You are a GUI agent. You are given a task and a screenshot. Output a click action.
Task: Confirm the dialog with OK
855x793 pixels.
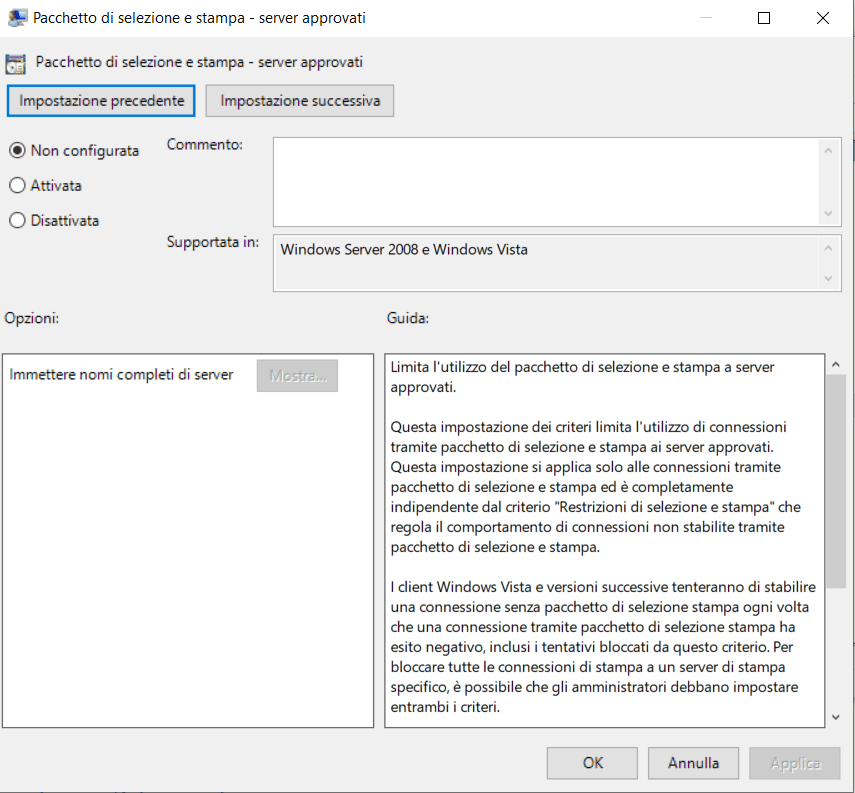[593, 763]
